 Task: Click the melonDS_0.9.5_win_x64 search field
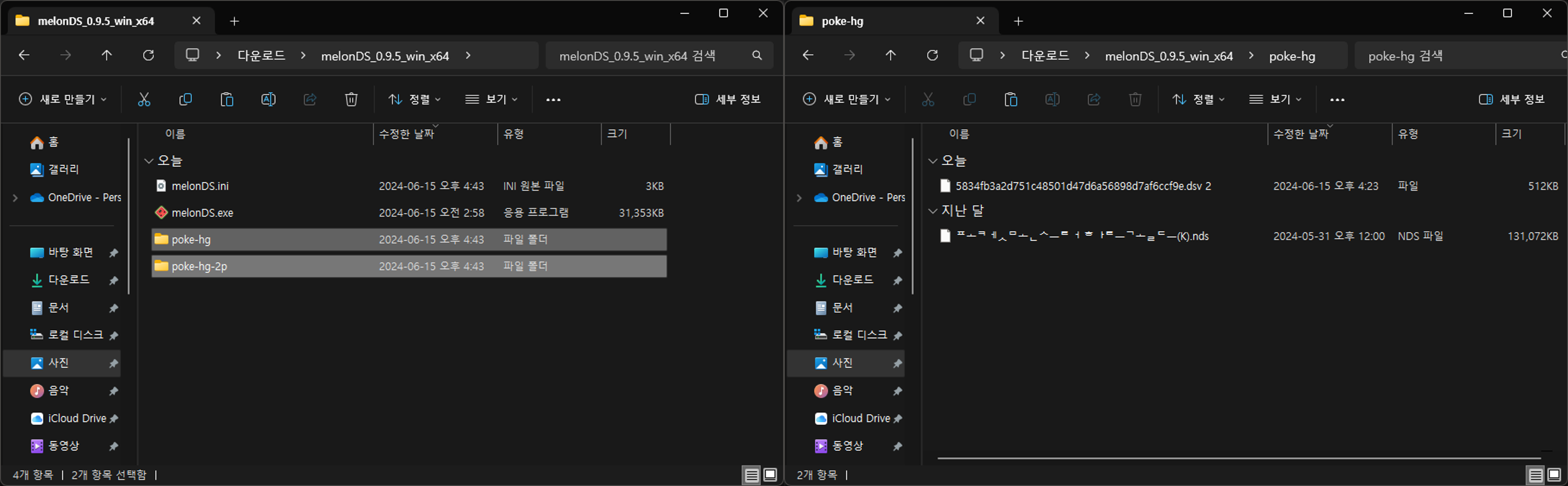coord(651,55)
